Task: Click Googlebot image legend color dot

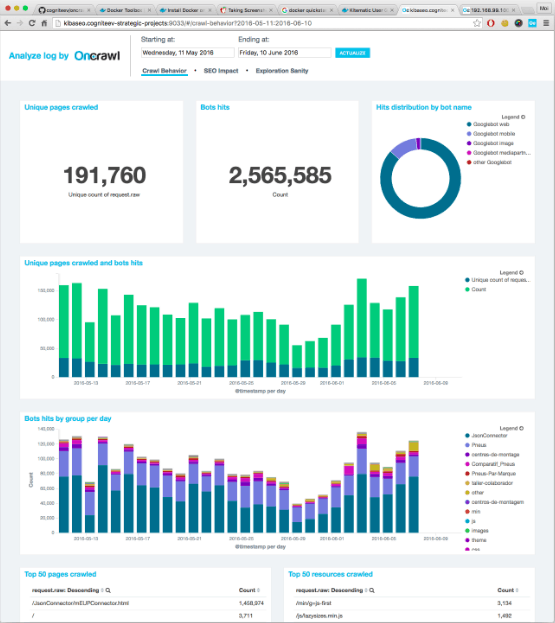Action: click(469, 143)
